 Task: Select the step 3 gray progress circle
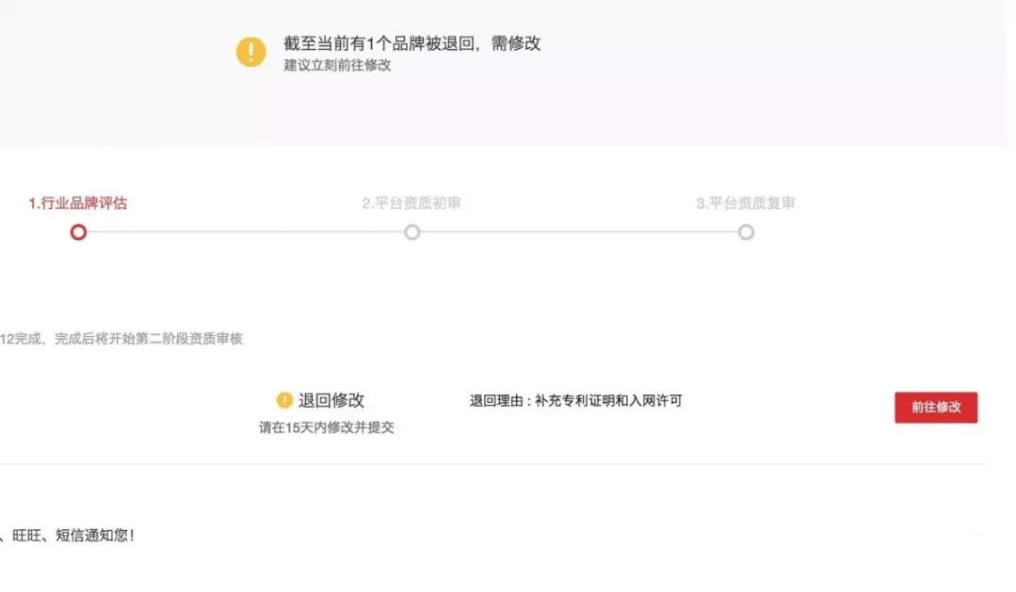click(746, 232)
